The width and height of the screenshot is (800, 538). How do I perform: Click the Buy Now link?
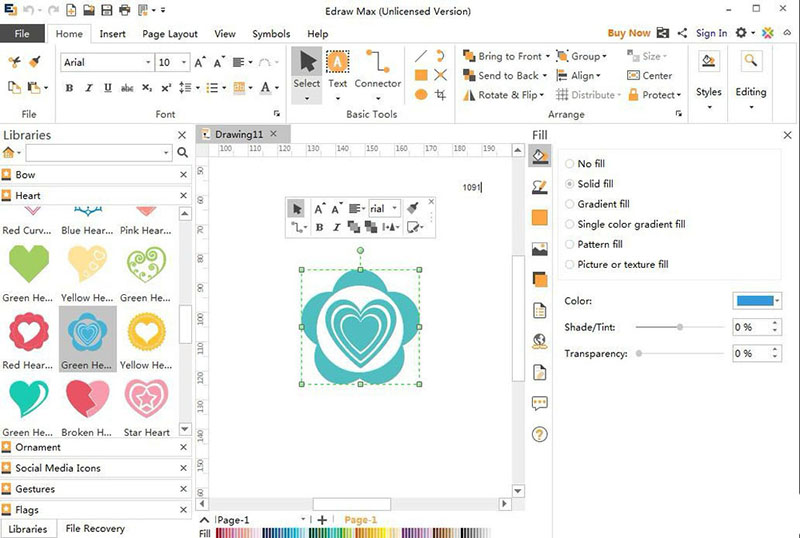click(629, 33)
